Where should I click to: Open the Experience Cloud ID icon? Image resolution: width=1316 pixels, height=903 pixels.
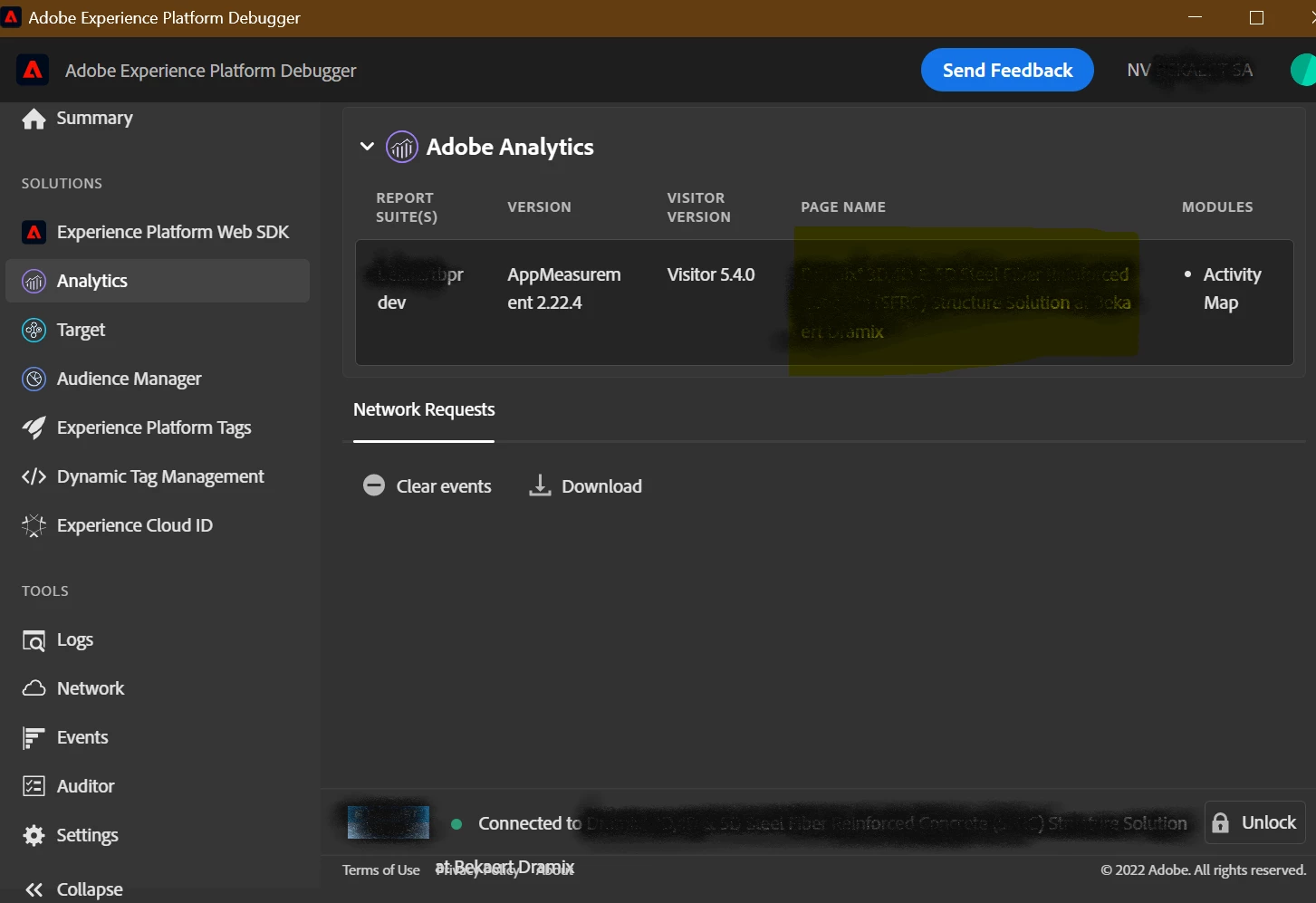click(34, 525)
